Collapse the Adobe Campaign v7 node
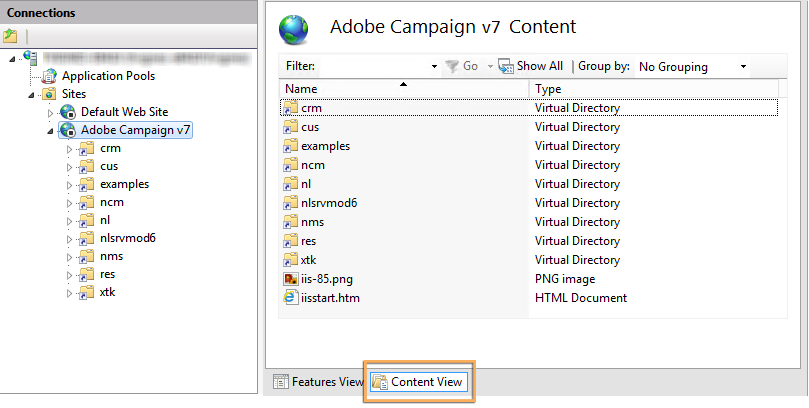809x408 pixels. coord(50,131)
